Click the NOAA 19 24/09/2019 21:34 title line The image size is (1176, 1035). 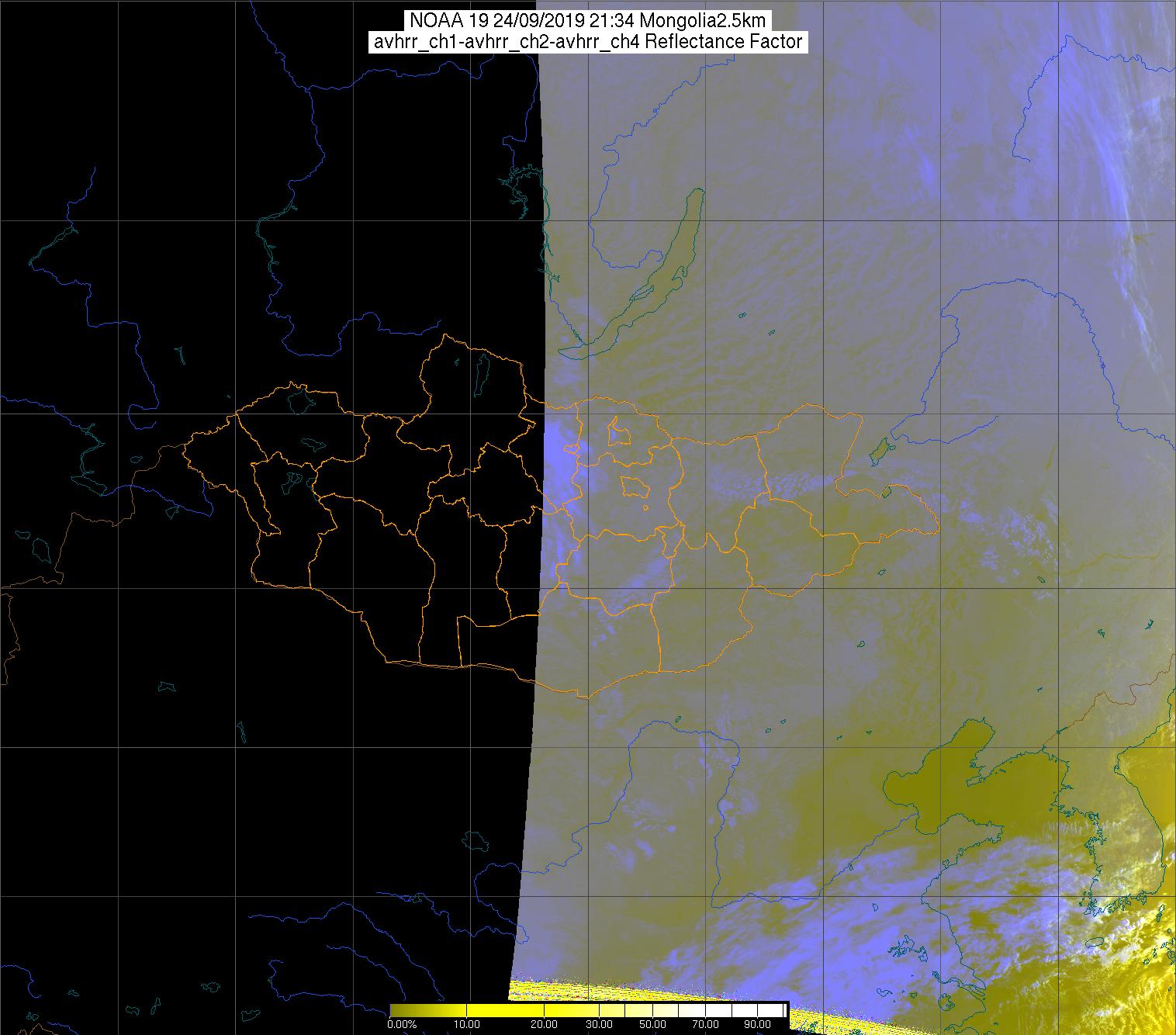point(587,20)
